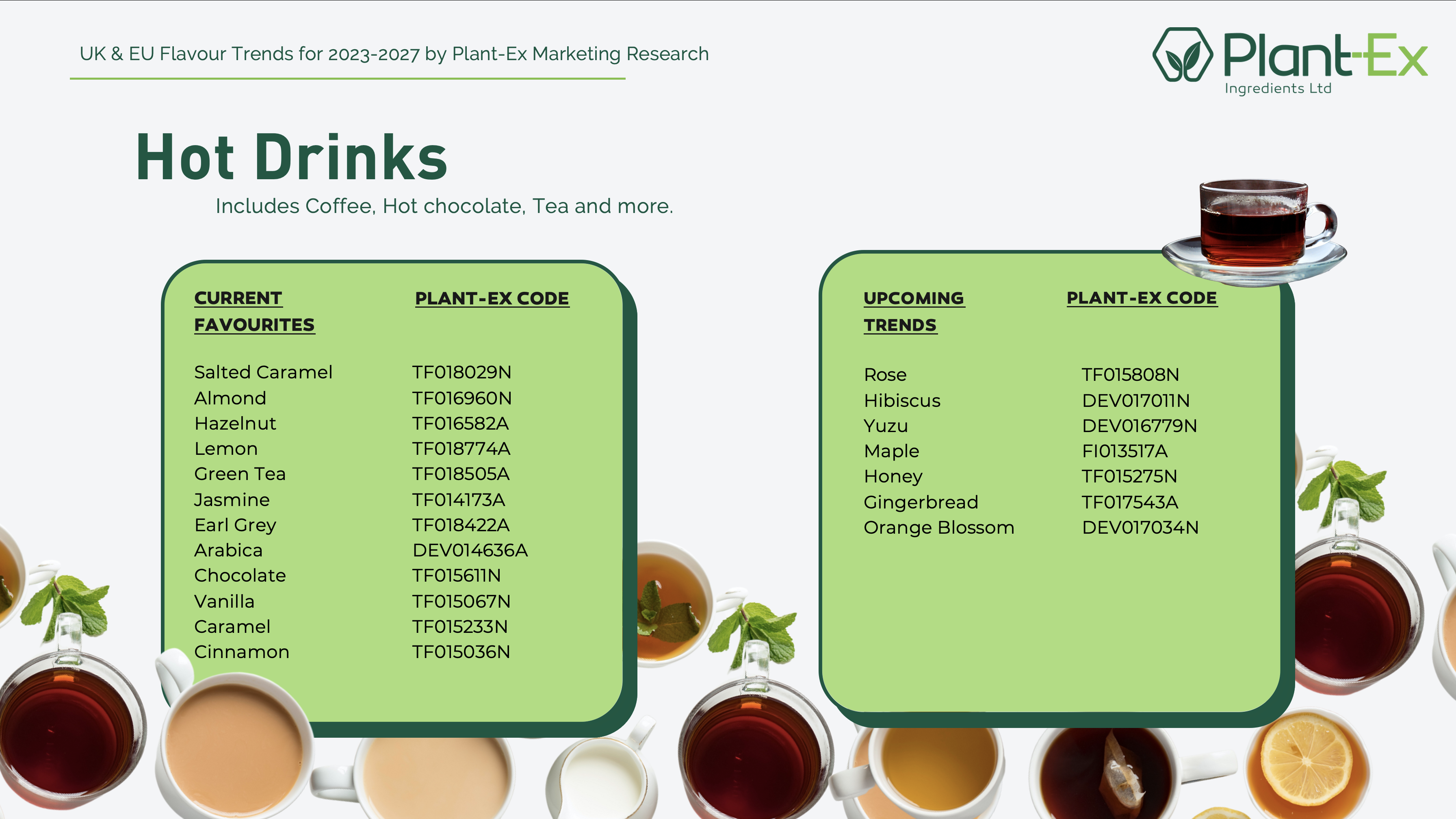Click the Plant-Ex Ingredients Ltd logo
This screenshot has height=819, width=1456.
pyautogui.click(x=1290, y=61)
